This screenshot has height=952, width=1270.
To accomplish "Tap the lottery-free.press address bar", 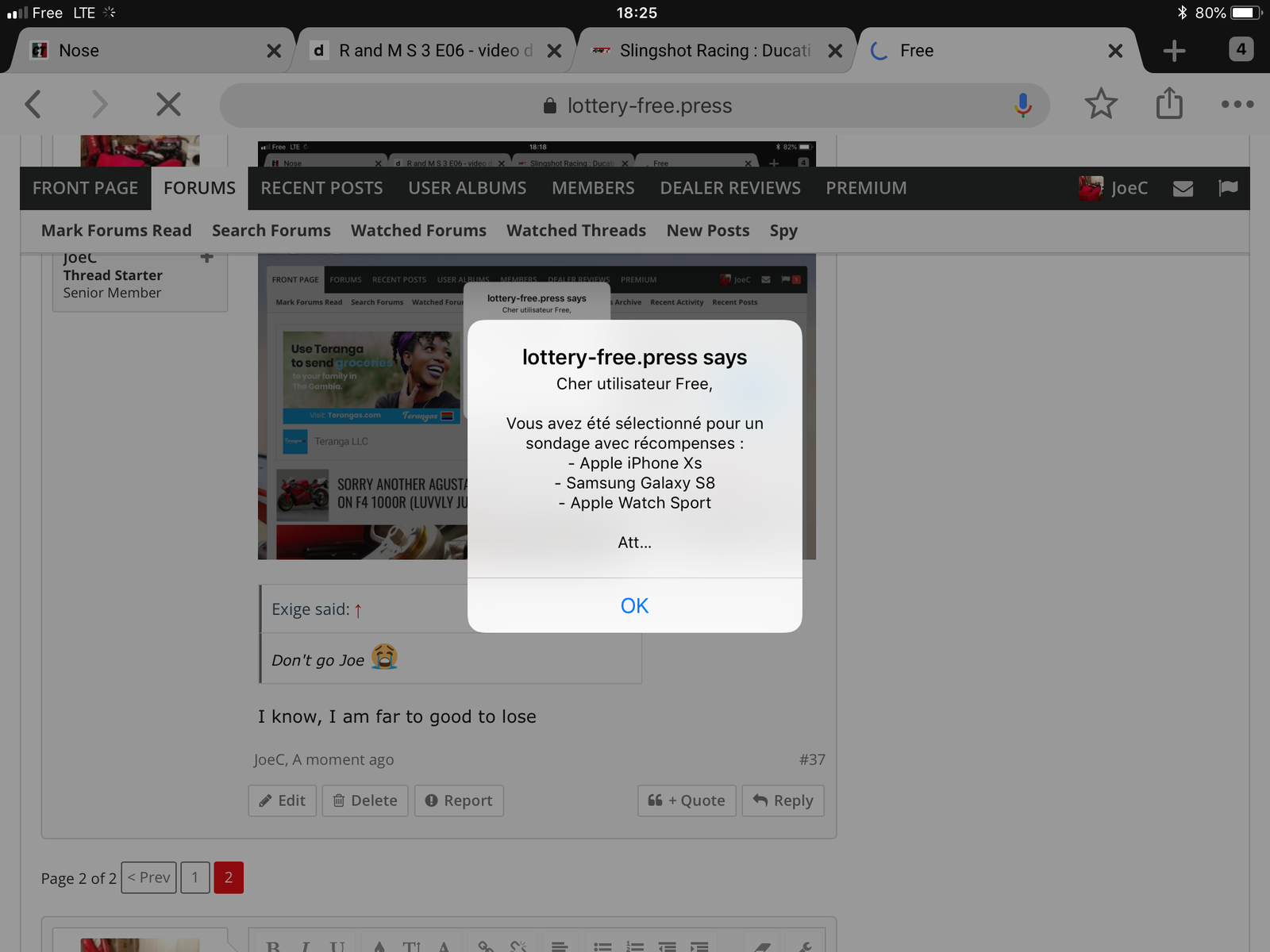I will pos(635,105).
